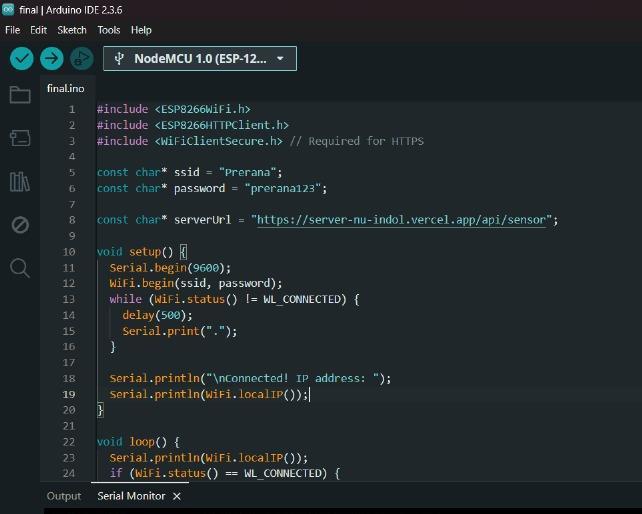Open the Edit menu
This screenshot has height=514, width=642.
(x=38, y=30)
